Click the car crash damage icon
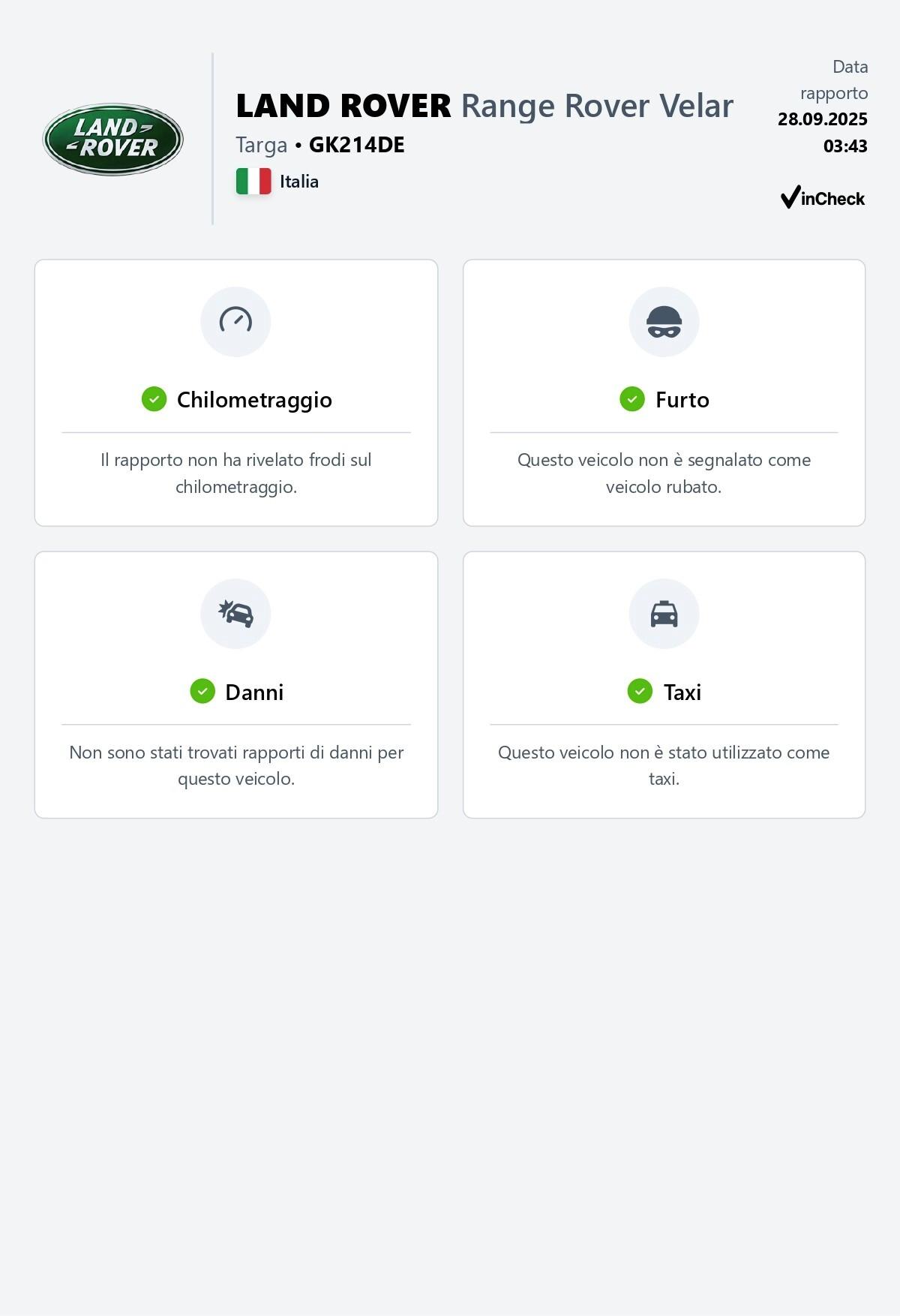The height and width of the screenshot is (1316, 900). point(235,614)
